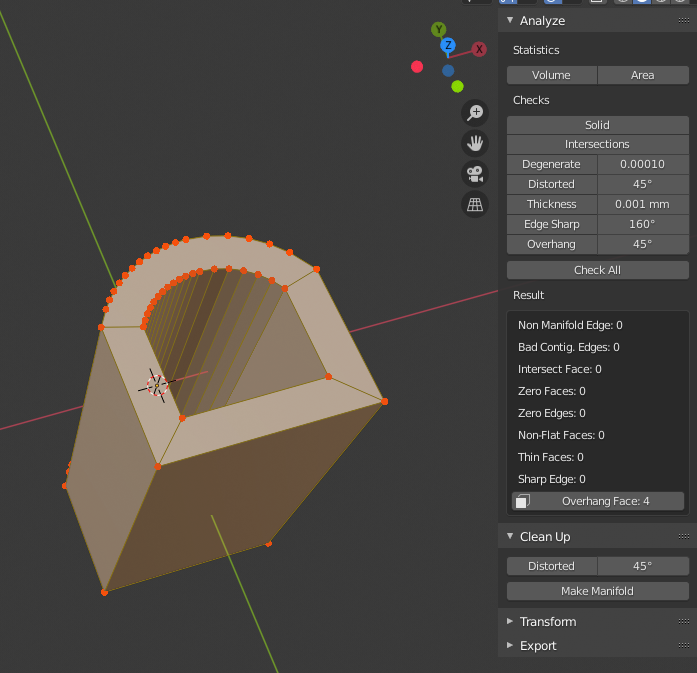Calculate mesh Volume statistic
Image resolution: width=697 pixels, height=673 pixels.
coord(552,75)
